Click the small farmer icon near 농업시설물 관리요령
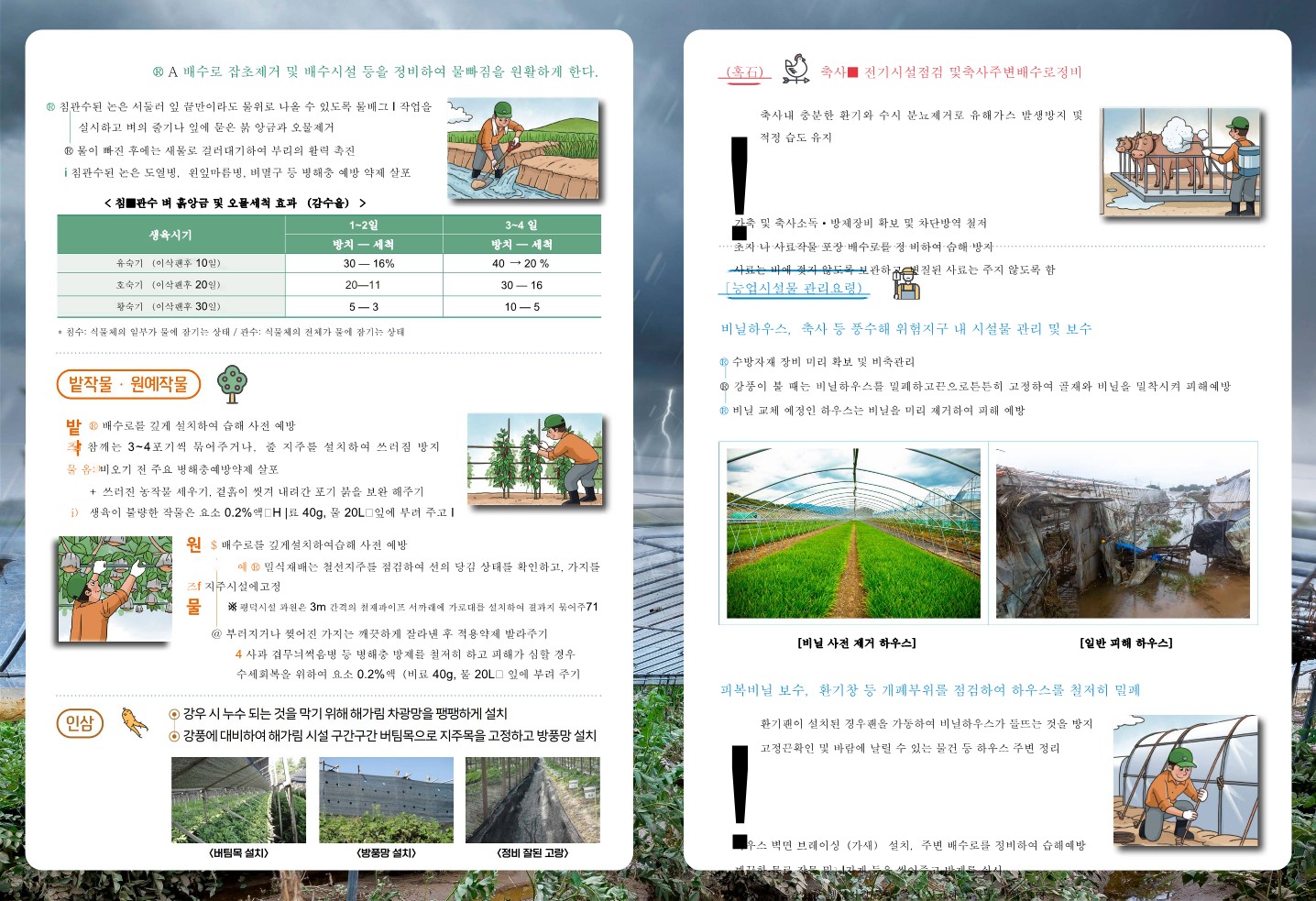This screenshot has width=1316, height=901. [x=905, y=284]
